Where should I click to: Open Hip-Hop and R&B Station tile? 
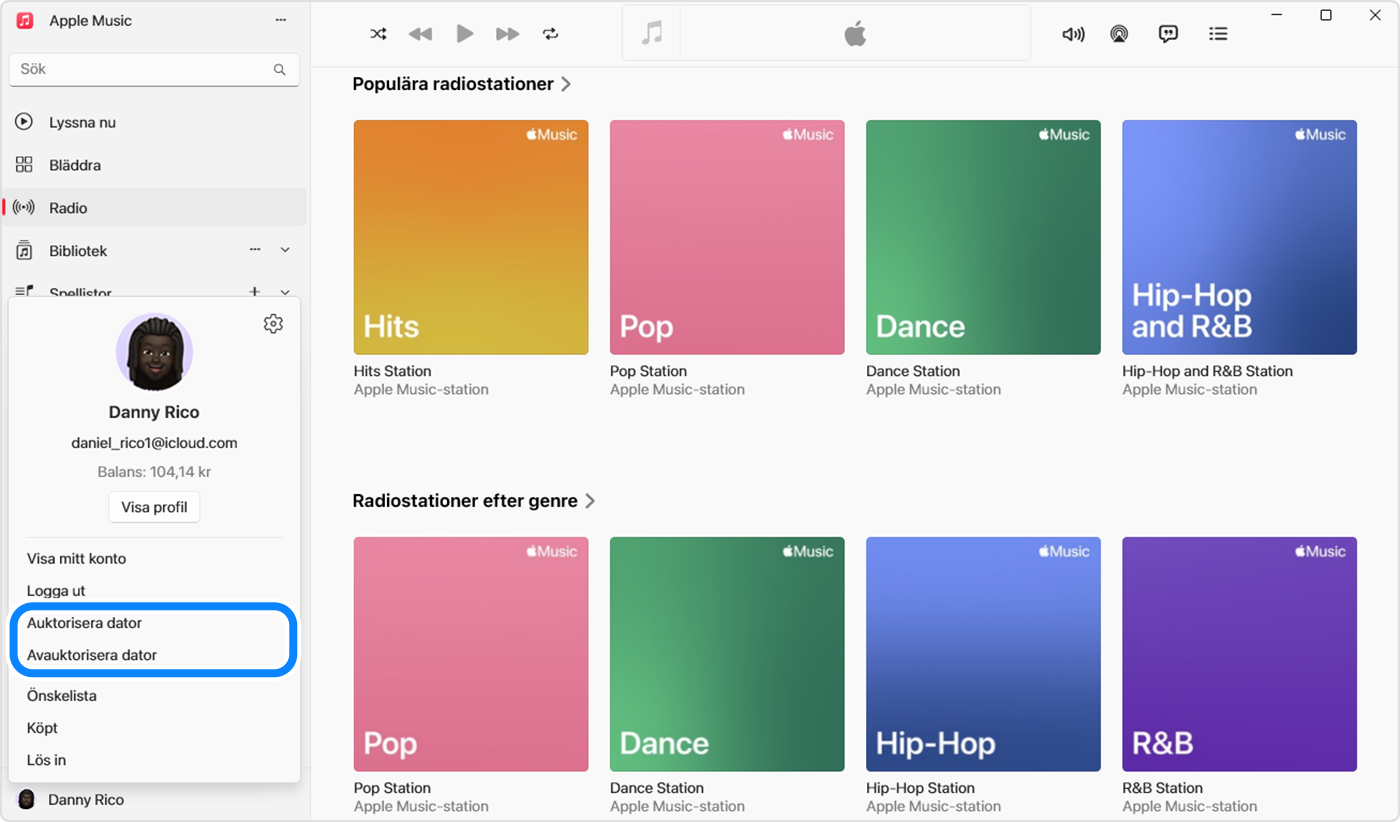point(1239,237)
